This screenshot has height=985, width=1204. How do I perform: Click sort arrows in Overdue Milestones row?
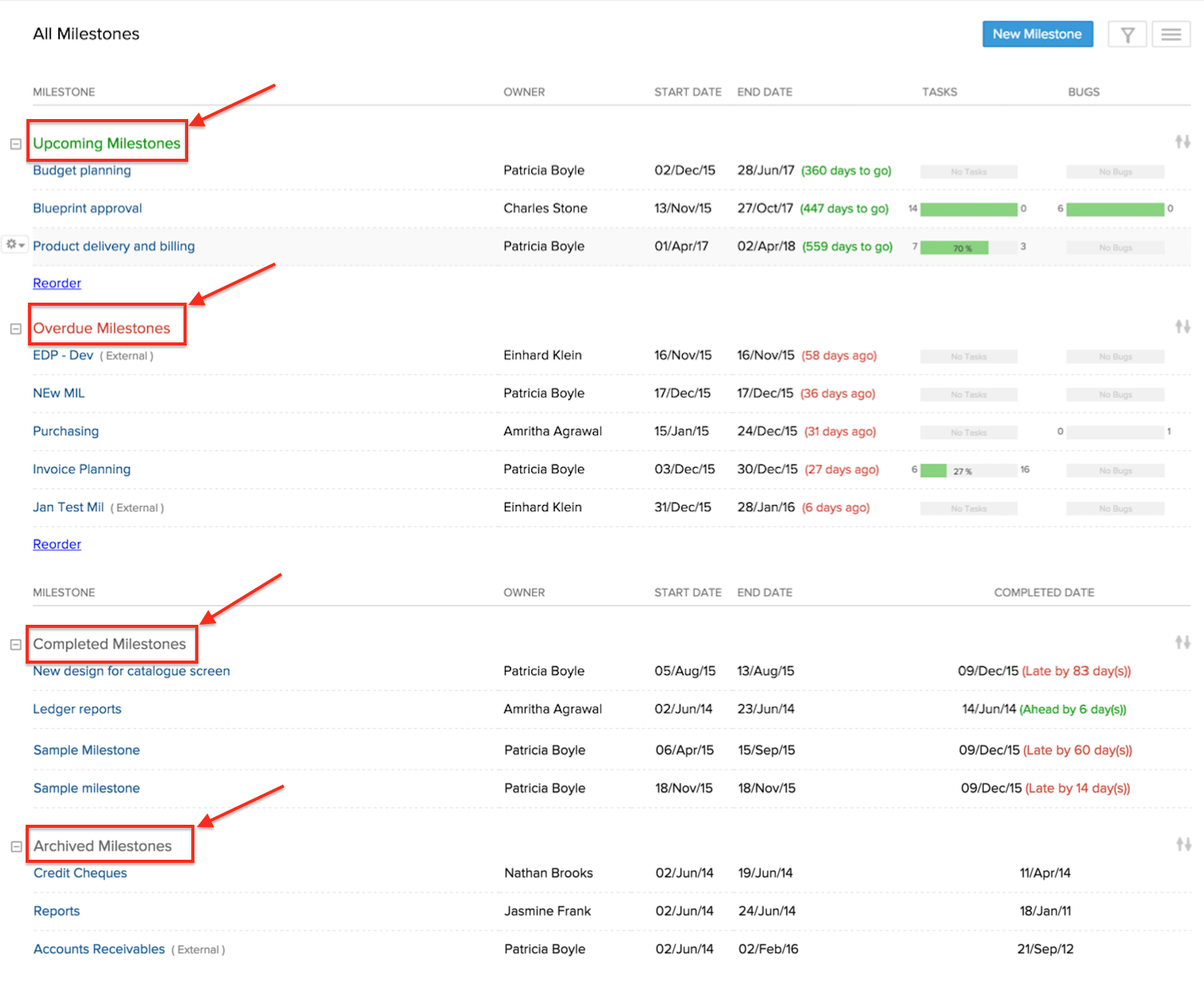click(1182, 327)
